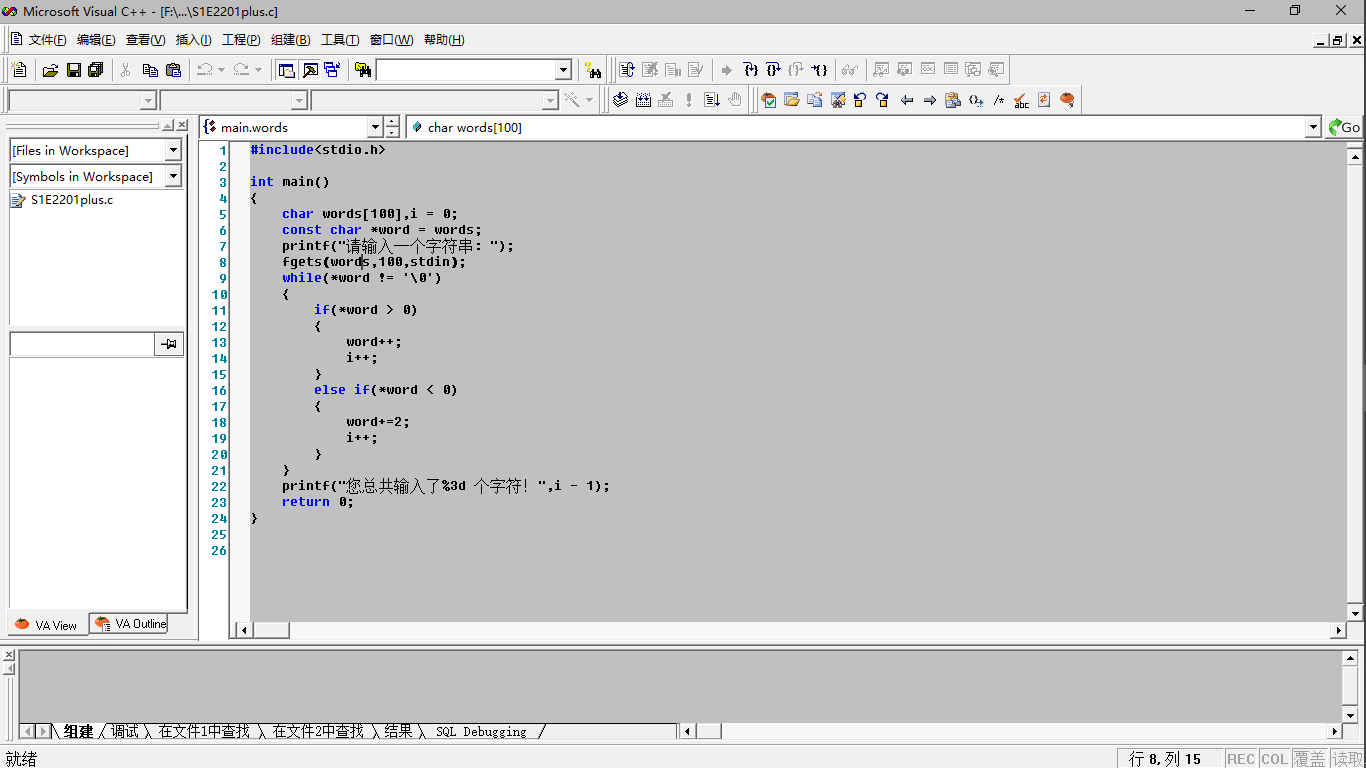Open the Files in Workspace dropdown
Viewport: 1366px width, 768px height.
tap(173, 150)
